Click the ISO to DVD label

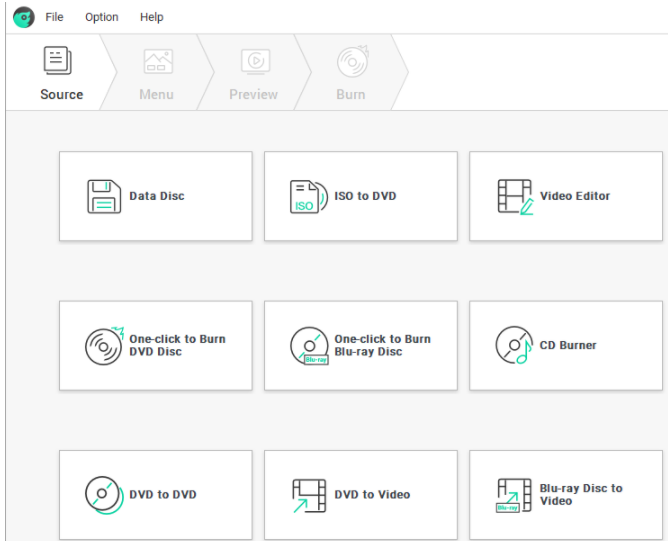(365, 196)
